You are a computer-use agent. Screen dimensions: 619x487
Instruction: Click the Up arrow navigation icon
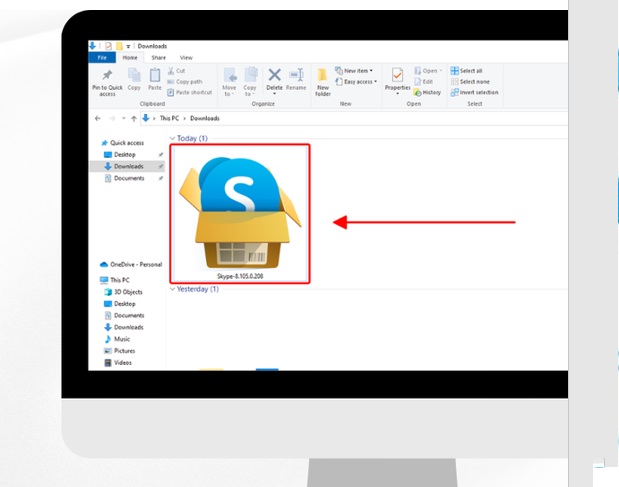pyautogui.click(x=134, y=118)
